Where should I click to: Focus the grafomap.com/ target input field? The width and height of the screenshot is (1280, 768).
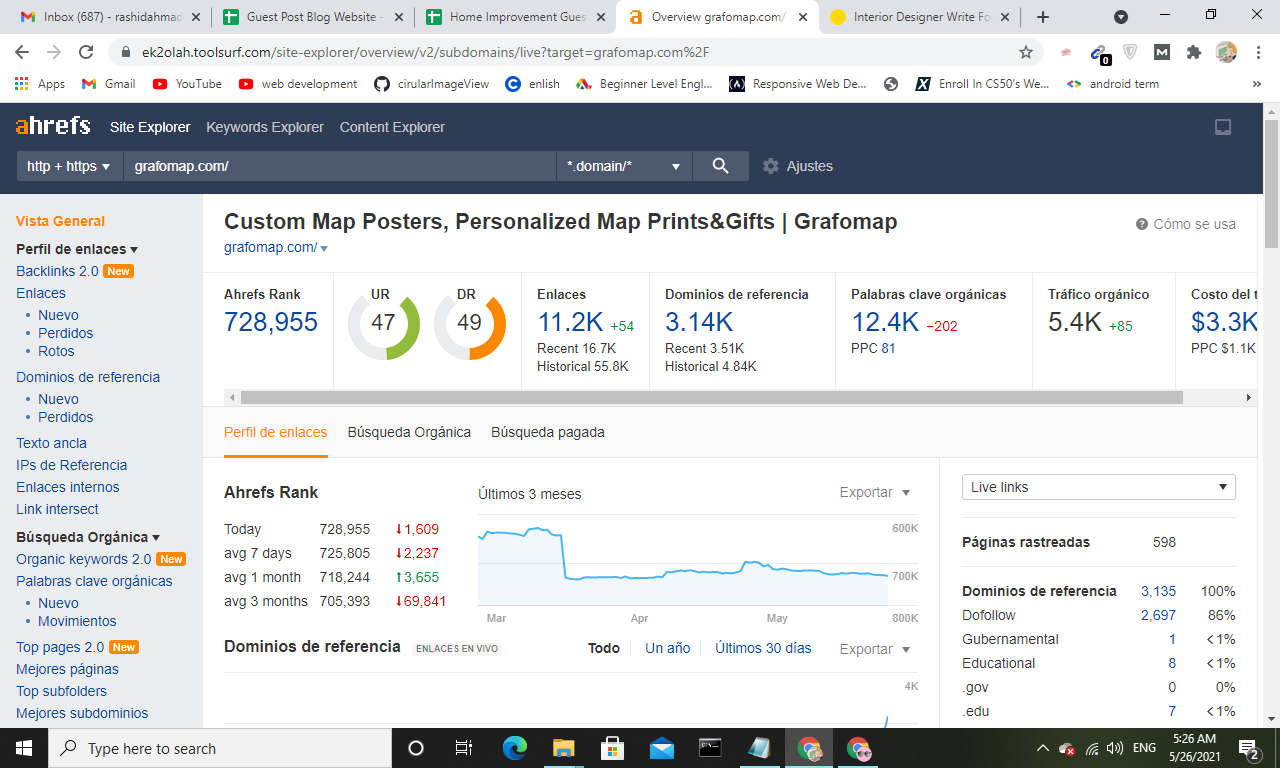(340, 166)
